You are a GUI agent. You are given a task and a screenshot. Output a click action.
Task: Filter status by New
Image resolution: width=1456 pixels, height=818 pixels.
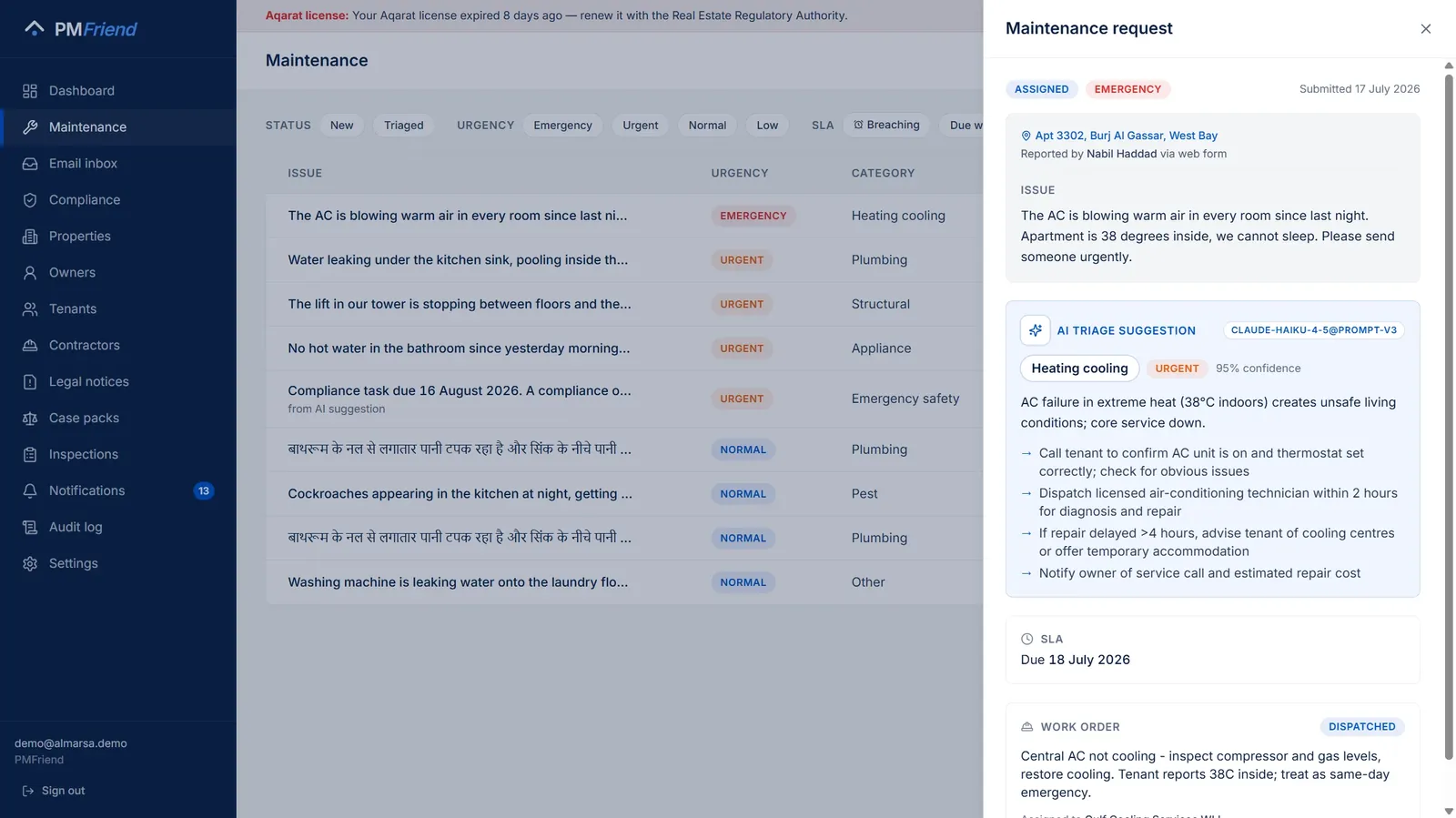(x=342, y=126)
